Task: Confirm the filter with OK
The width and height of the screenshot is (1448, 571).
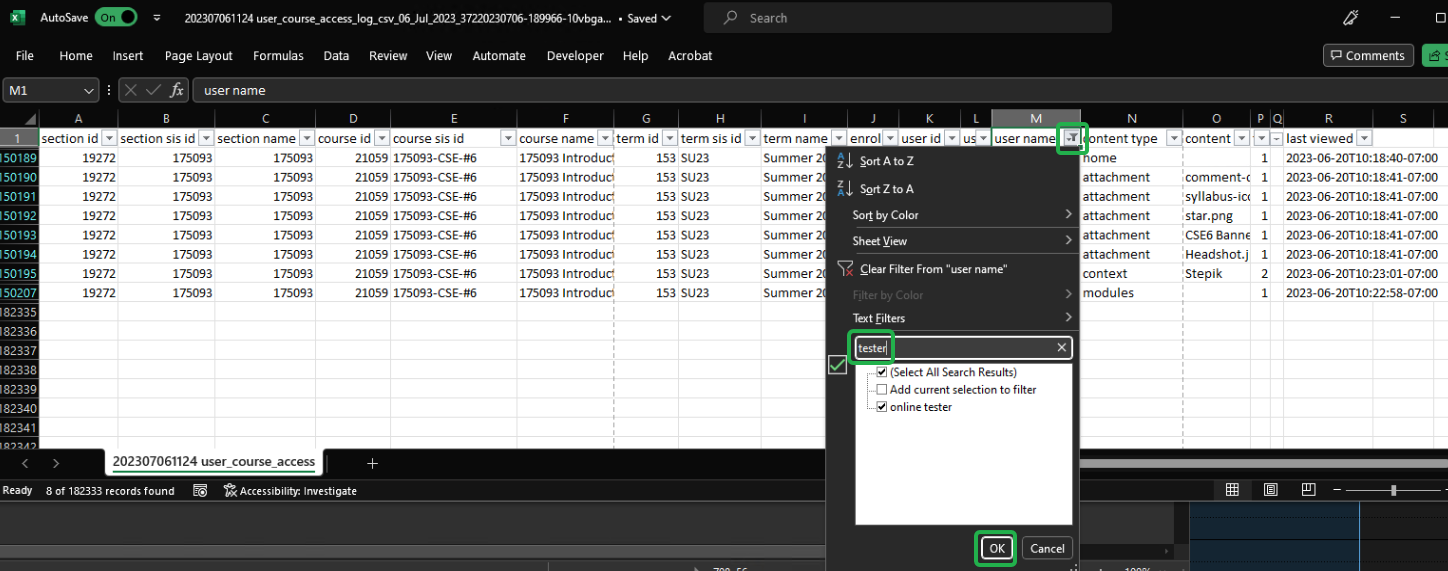Action: click(996, 548)
